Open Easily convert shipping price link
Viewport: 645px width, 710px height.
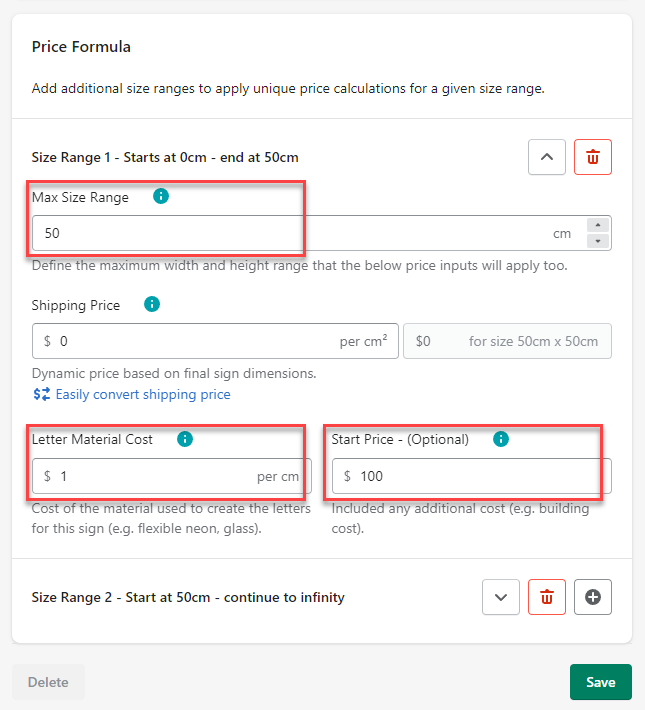pos(142,394)
